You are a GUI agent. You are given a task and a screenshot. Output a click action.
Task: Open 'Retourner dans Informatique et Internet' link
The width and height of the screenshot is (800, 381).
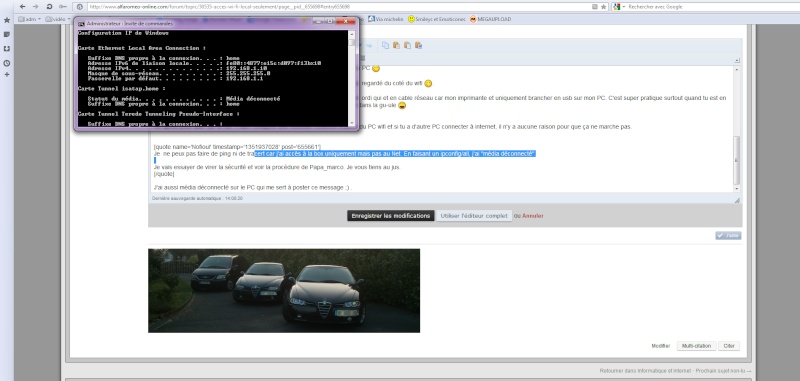[x=645, y=371]
